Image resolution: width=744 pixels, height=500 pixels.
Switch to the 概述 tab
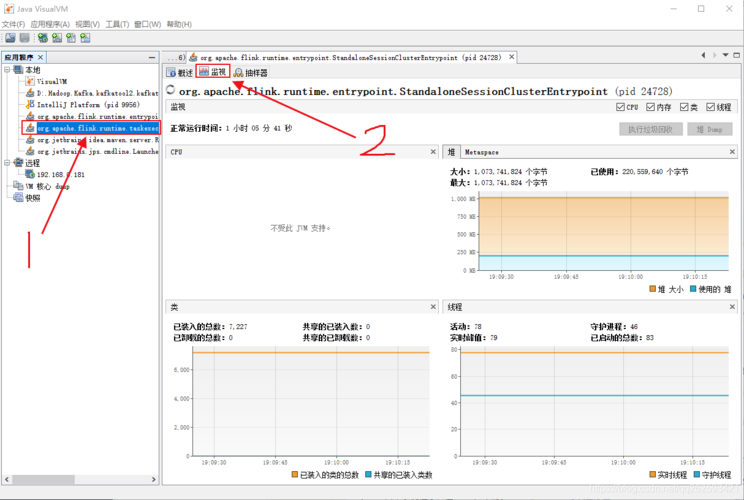click(x=180, y=73)
